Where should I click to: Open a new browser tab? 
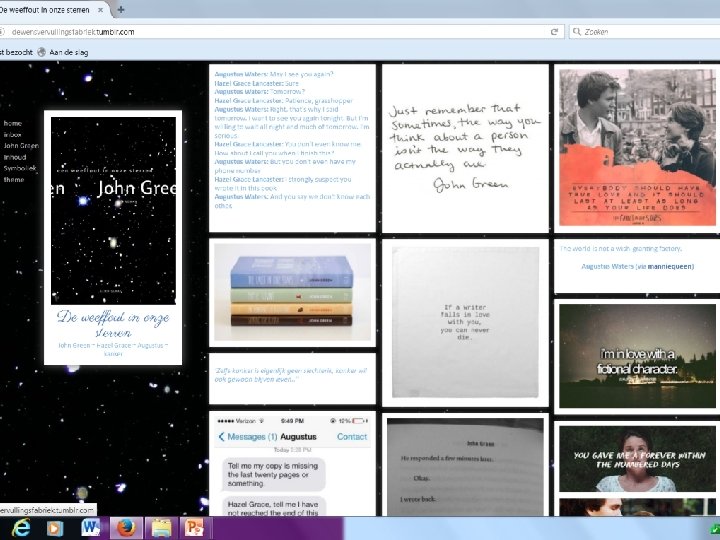point(121,10)
